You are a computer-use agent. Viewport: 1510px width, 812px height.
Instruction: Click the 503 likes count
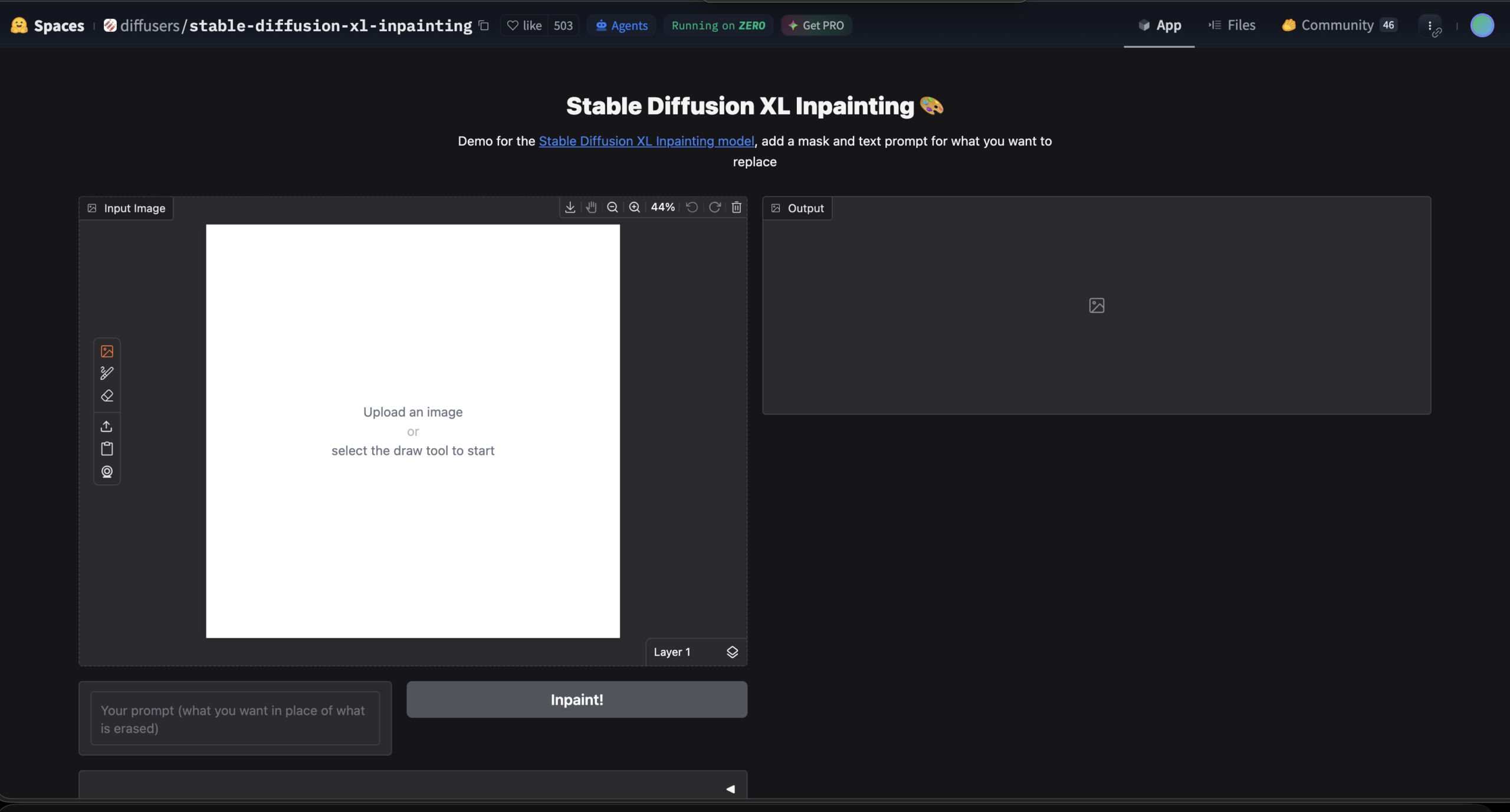point(563,25)
